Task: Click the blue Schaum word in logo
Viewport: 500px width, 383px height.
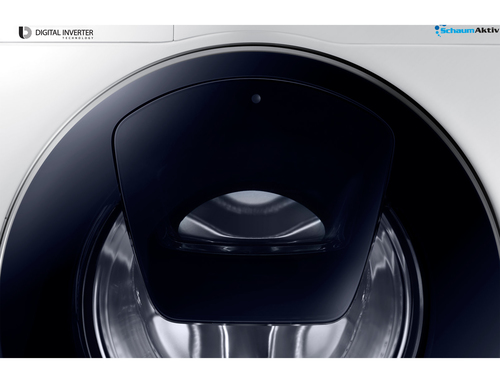Action: (x=457, y=30)
